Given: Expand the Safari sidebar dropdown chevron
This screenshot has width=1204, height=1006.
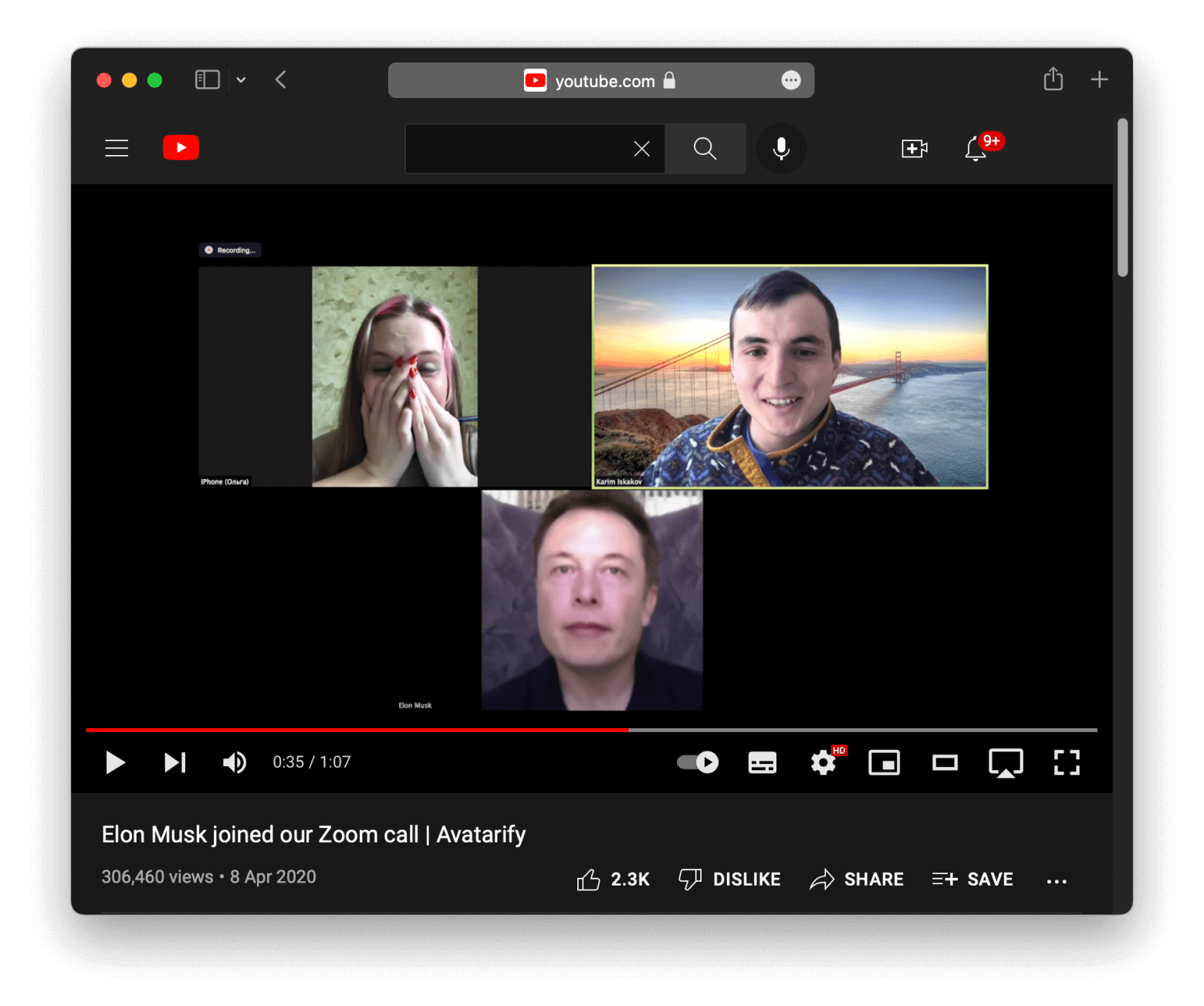Looking at the screenshot, I should click(241, 79).
